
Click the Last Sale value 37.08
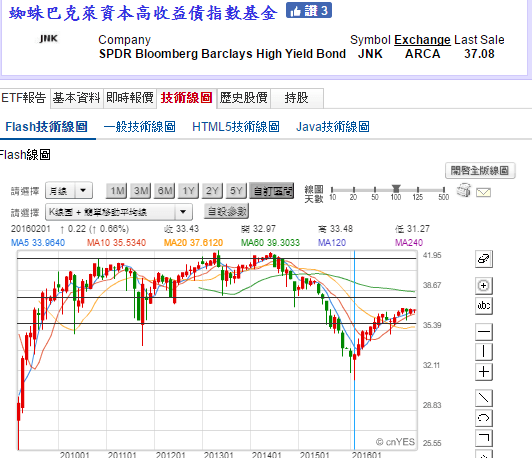click(x=479, y=54)
